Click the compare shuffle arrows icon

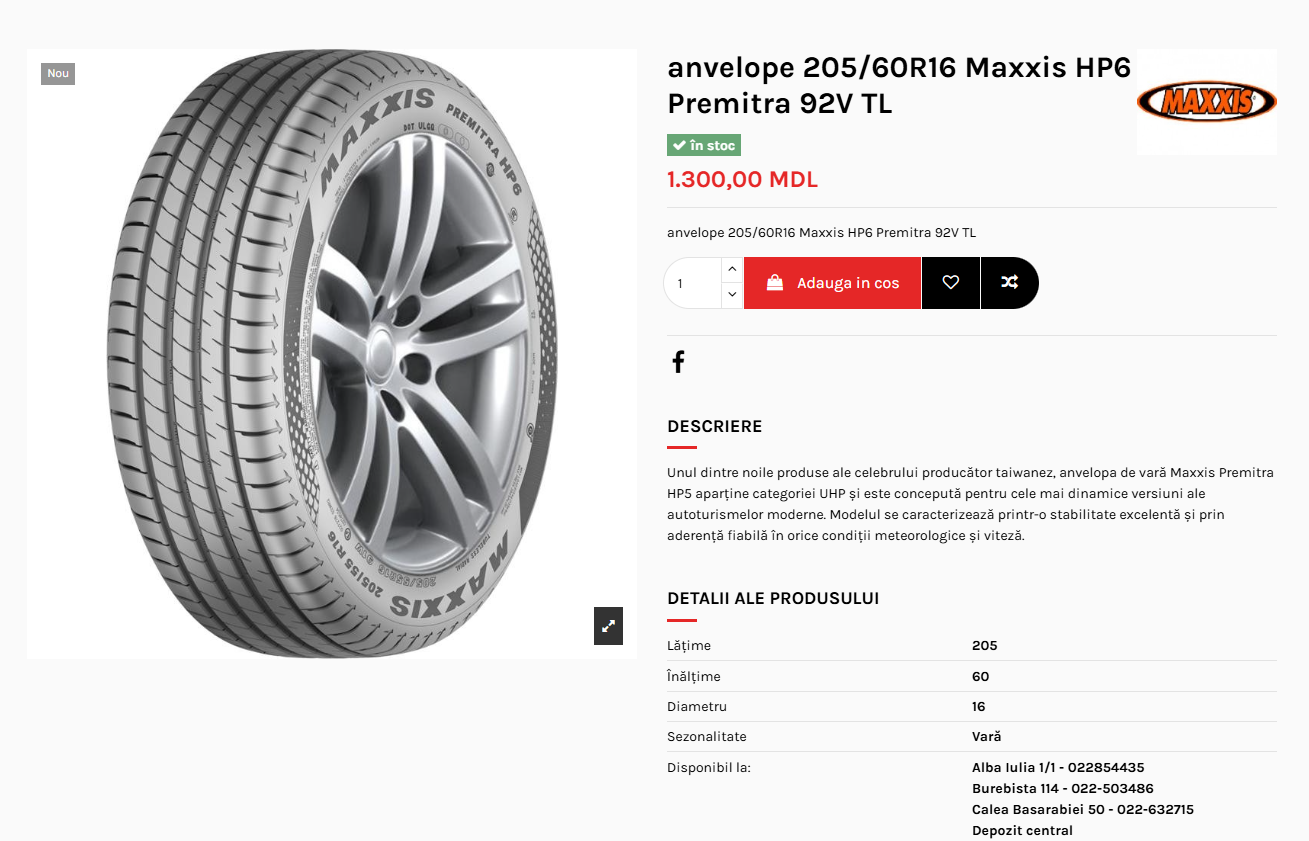click(1010, 283)
